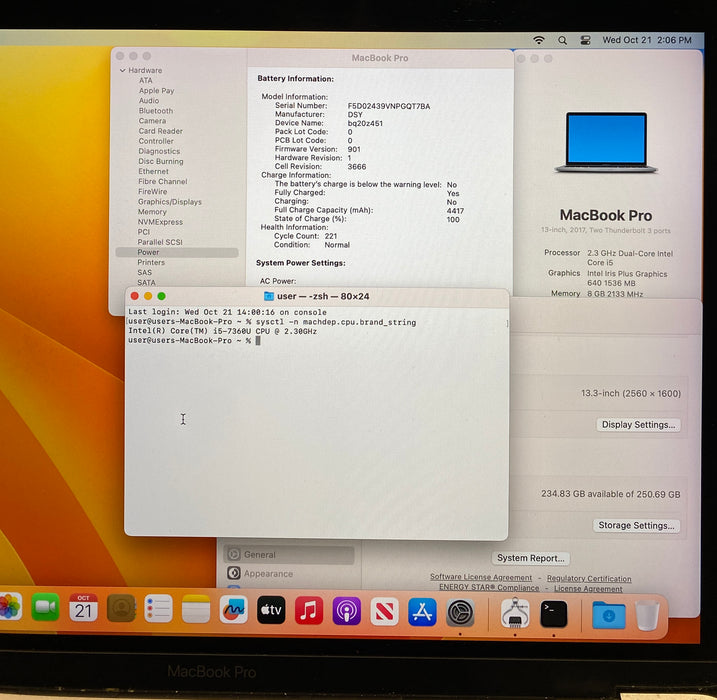Collapse the Hardware section in System Information
Viewport: 717px width, 700px height.
click(x=123, y=70)
